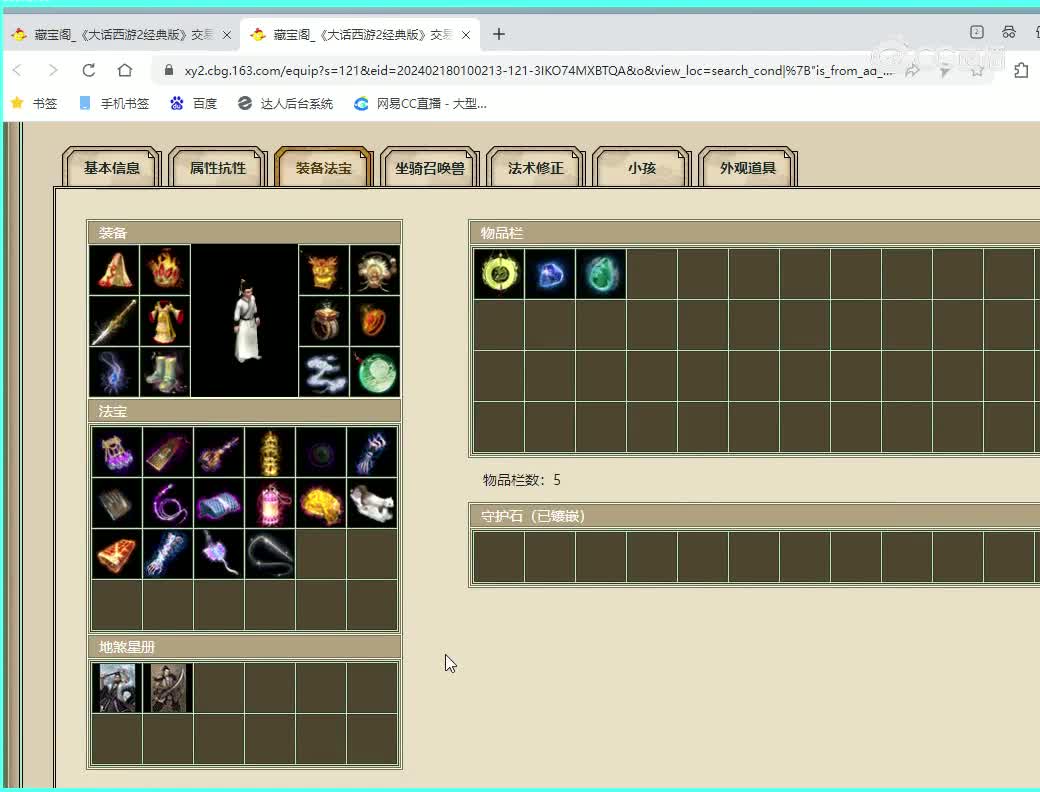The width and height of the screenshot is (1040, 792).
Task: Click the green jade item in 物品栏
Action: click(x=601, y=274)
